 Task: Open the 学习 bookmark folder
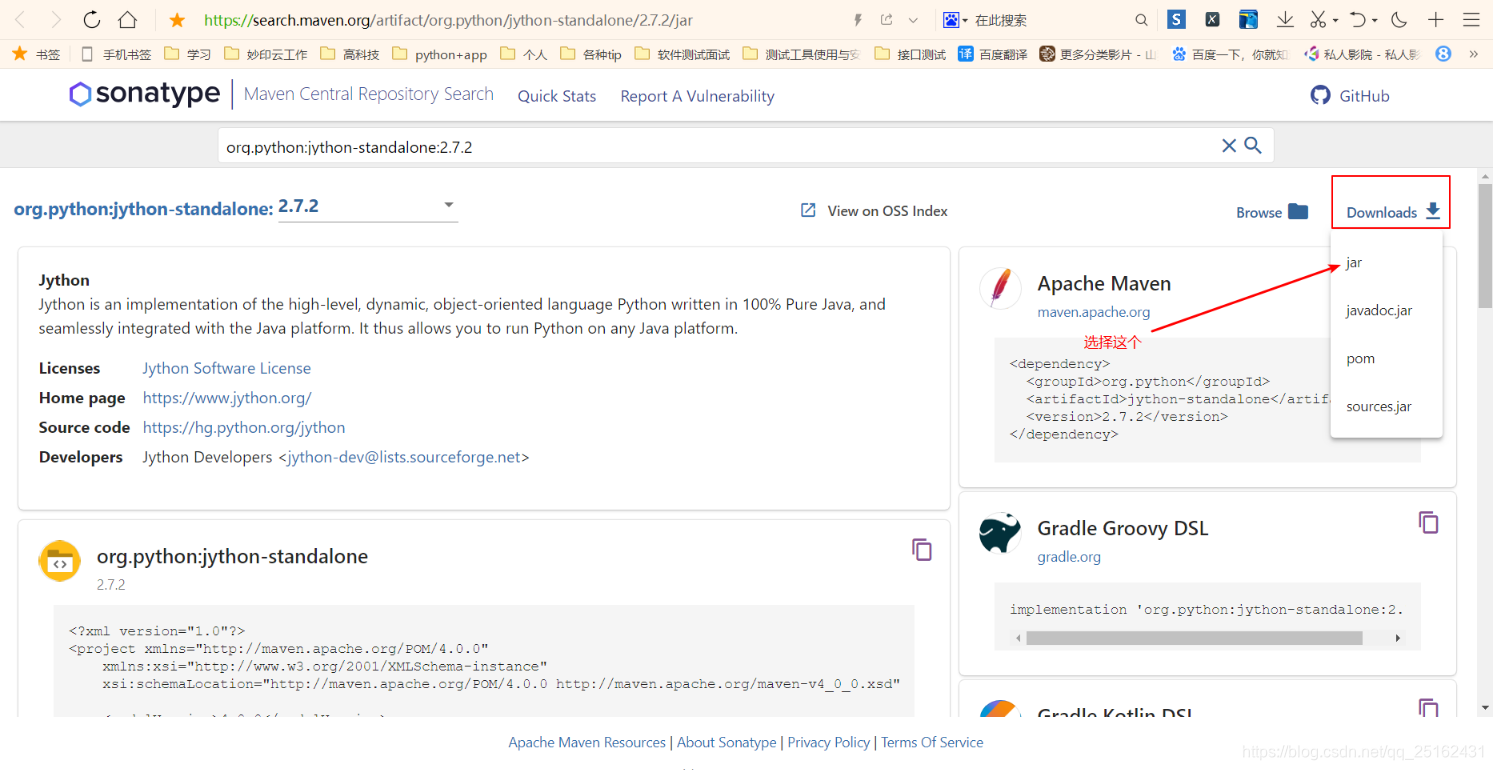[187, 54]
